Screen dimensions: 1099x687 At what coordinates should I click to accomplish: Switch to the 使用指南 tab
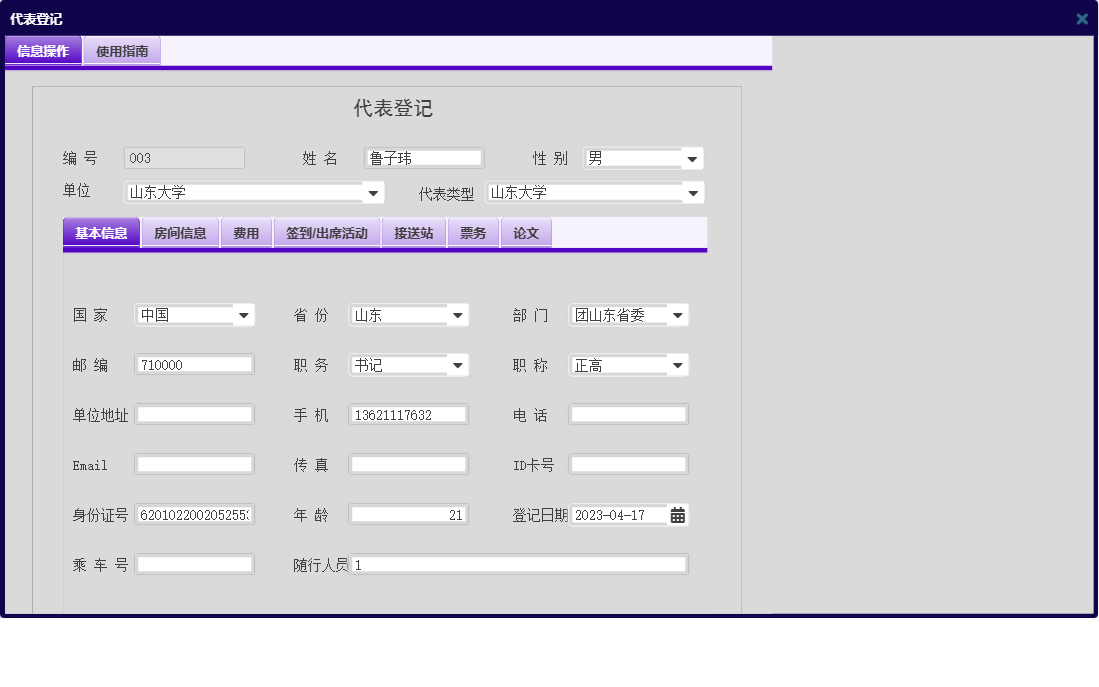[124, 50]
